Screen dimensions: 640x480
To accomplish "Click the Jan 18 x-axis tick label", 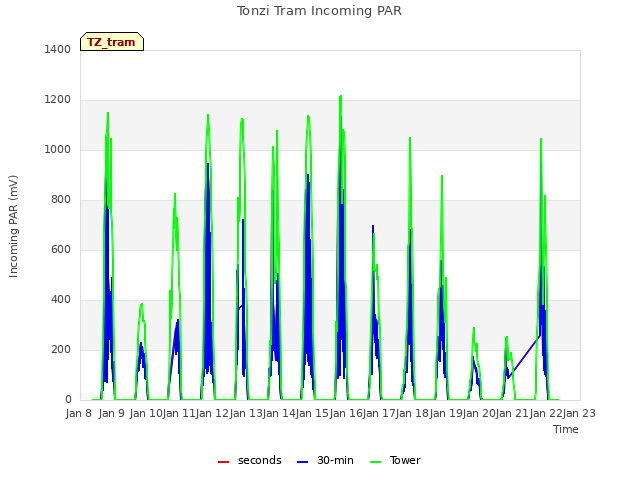I will pyautogui.click(x=412, y=413).
